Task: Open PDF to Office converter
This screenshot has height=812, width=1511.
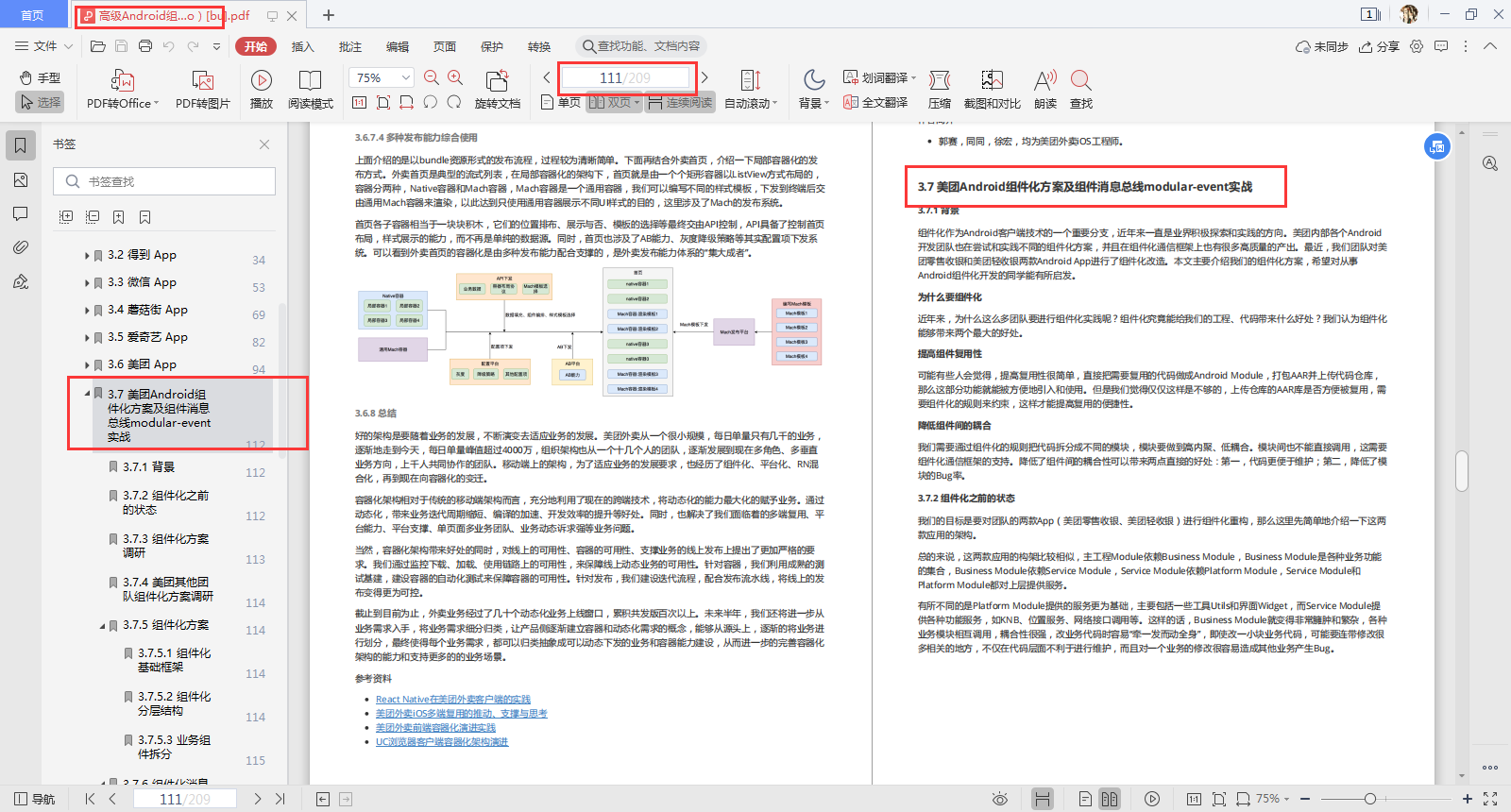Action: coord(123,90)
